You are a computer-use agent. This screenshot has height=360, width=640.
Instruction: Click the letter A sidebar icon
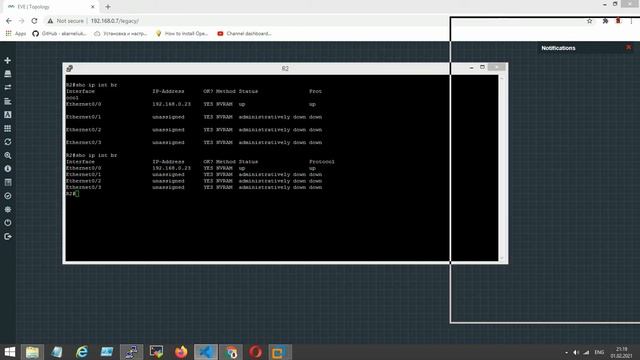pyautogui.click(x=8, y=115)
